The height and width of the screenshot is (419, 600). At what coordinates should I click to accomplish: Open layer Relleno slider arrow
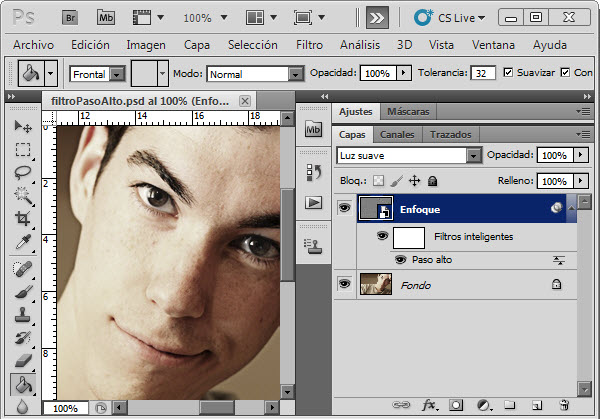580,181
